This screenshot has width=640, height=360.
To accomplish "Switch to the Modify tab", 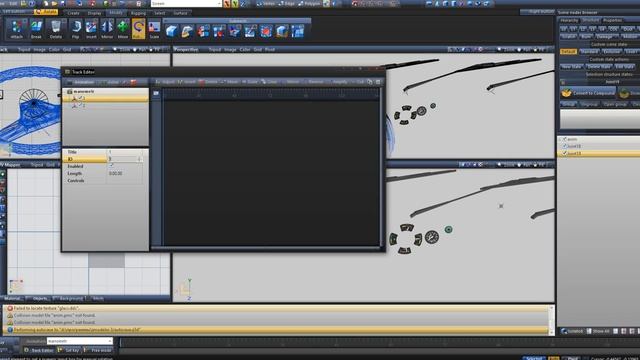I will pyautogui.click(x=116, y=13).
